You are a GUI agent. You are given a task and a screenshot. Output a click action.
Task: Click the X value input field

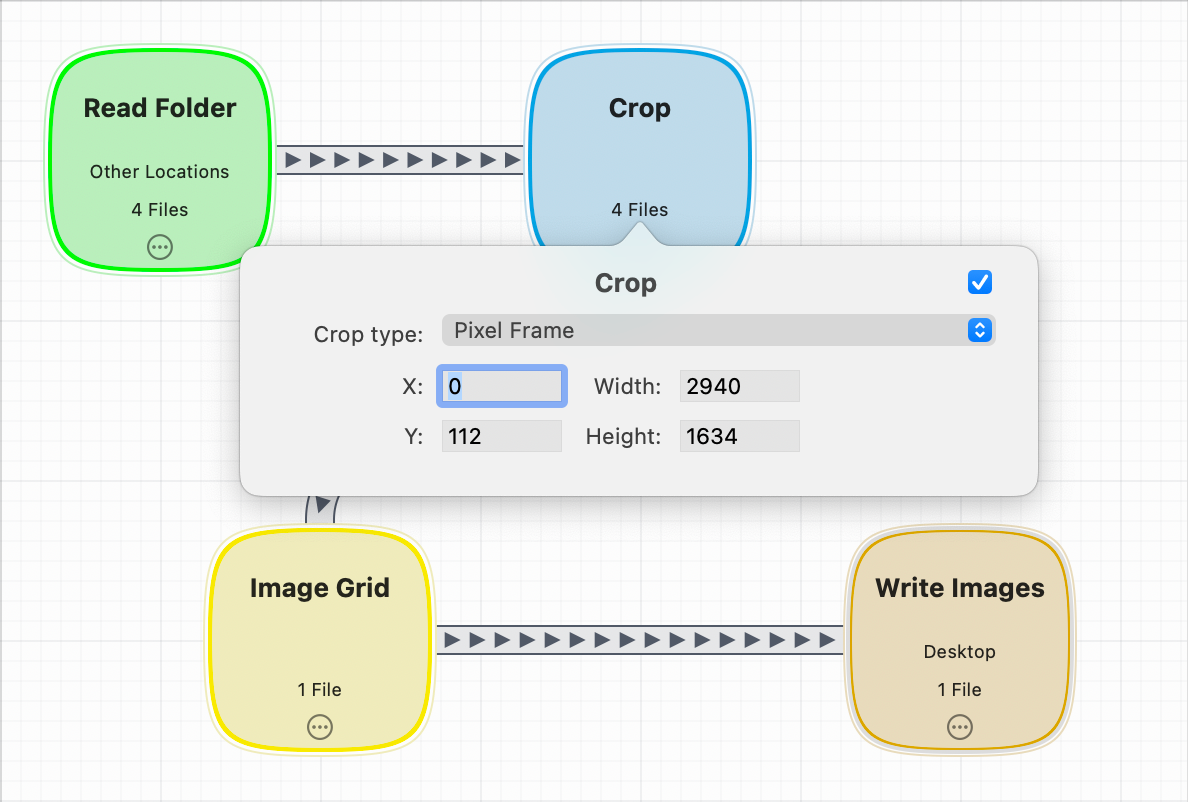tap(503, 386)
